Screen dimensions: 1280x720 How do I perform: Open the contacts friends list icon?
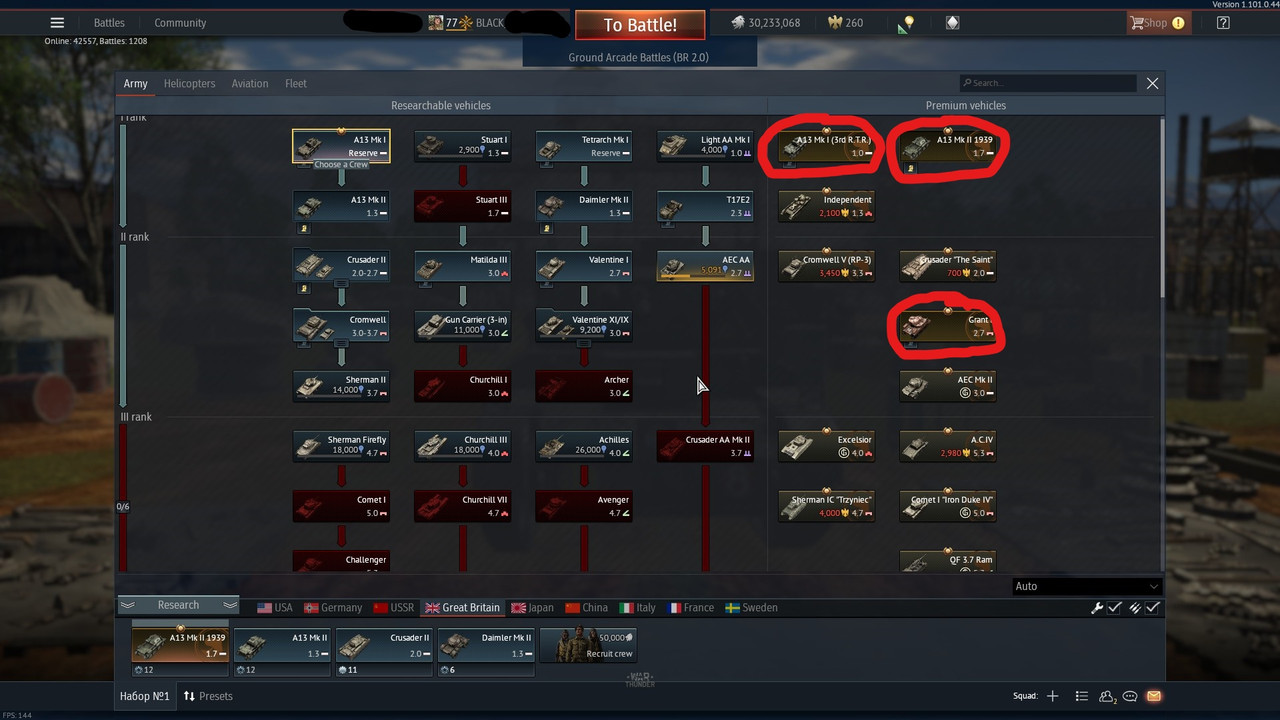click(x=1107, y=696)
